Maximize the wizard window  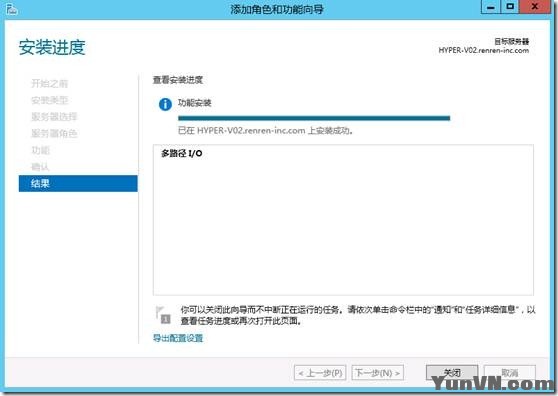pyautogui.click(x=510, y=7)
